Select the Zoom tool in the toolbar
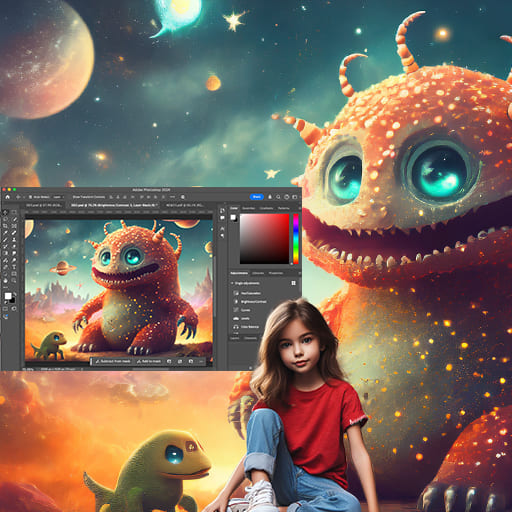The height and width of the screenshot is (512, 512). tap(14, 281)
